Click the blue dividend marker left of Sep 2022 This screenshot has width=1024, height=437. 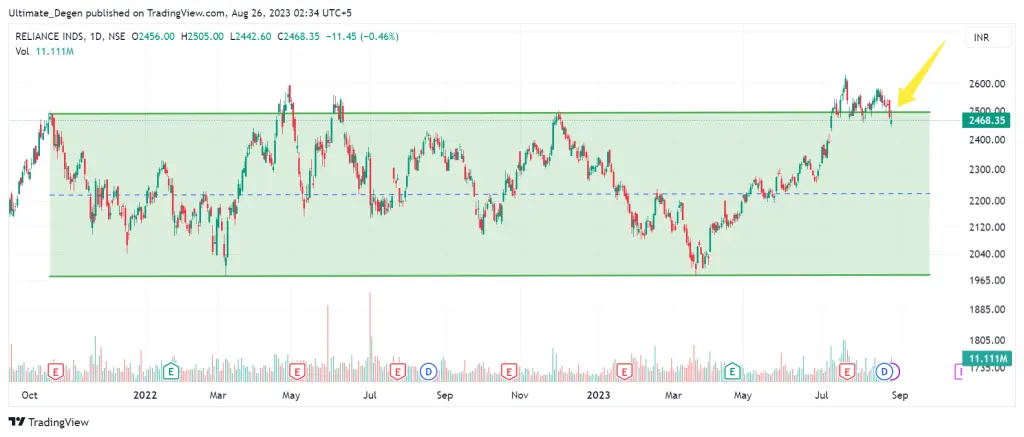coord(428,372)
